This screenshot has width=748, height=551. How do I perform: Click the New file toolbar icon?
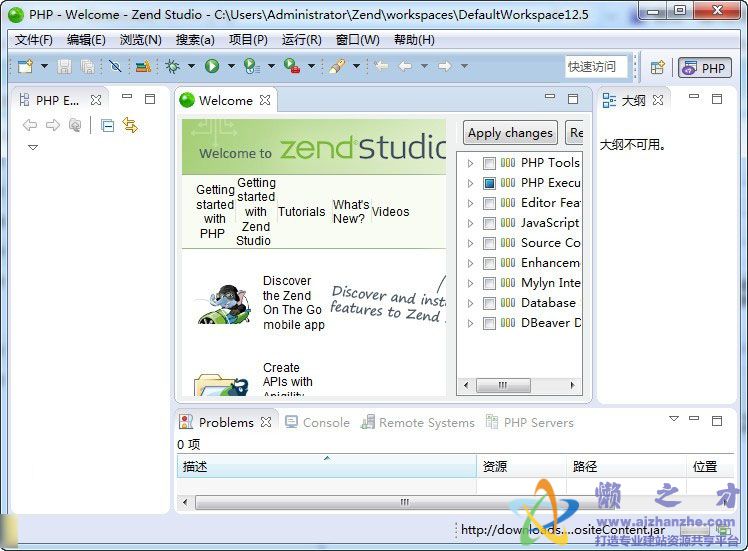click(25, 66)
